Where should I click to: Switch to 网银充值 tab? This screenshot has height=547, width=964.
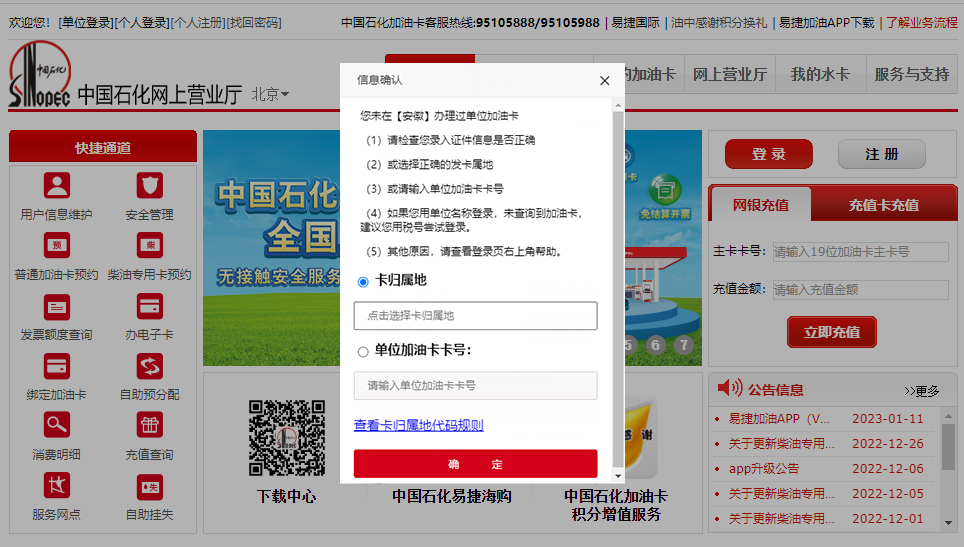(761, 205)
